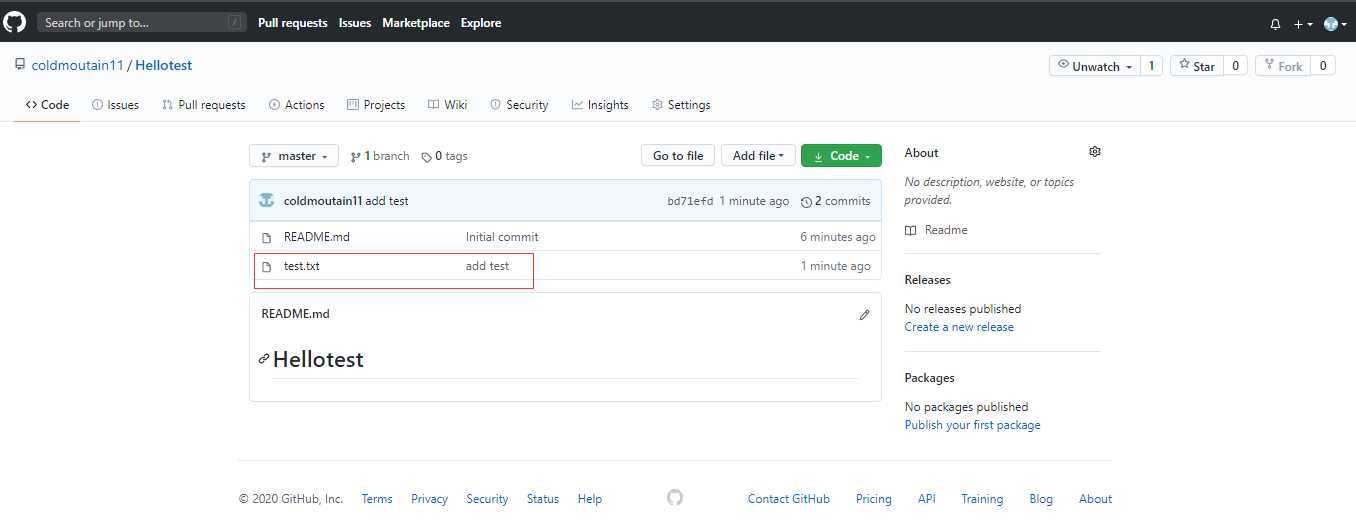View the 0 tags link

pos(444,156)
